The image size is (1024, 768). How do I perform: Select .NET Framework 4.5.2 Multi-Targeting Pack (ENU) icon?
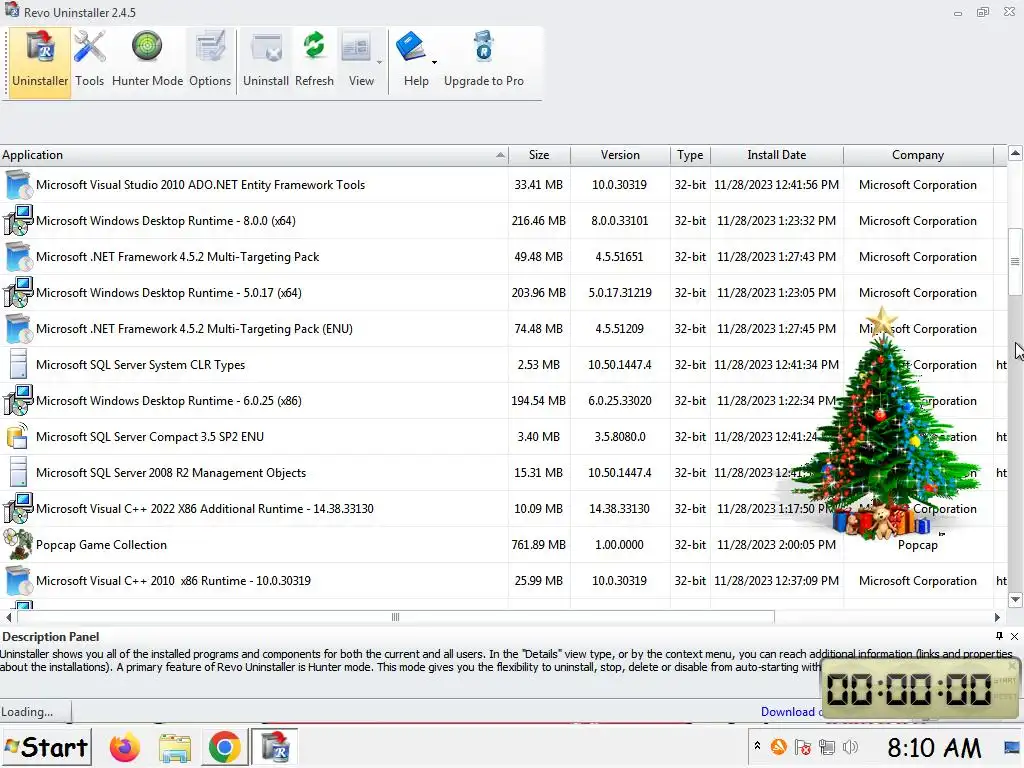click(x=18, y=328)
